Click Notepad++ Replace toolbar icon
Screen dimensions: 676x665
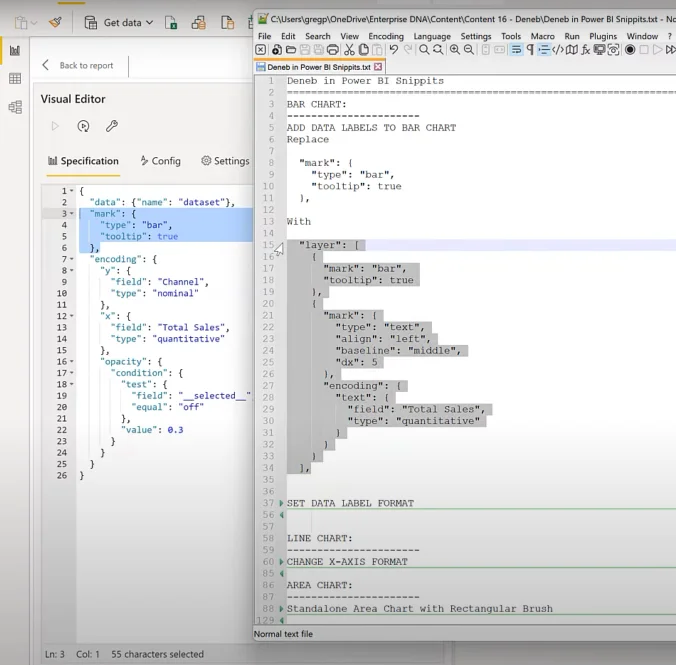[438, 50]
